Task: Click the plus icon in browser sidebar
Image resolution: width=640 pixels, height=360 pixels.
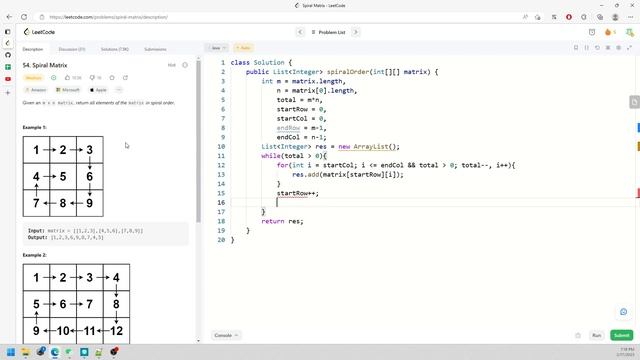Action: [8, 93]
